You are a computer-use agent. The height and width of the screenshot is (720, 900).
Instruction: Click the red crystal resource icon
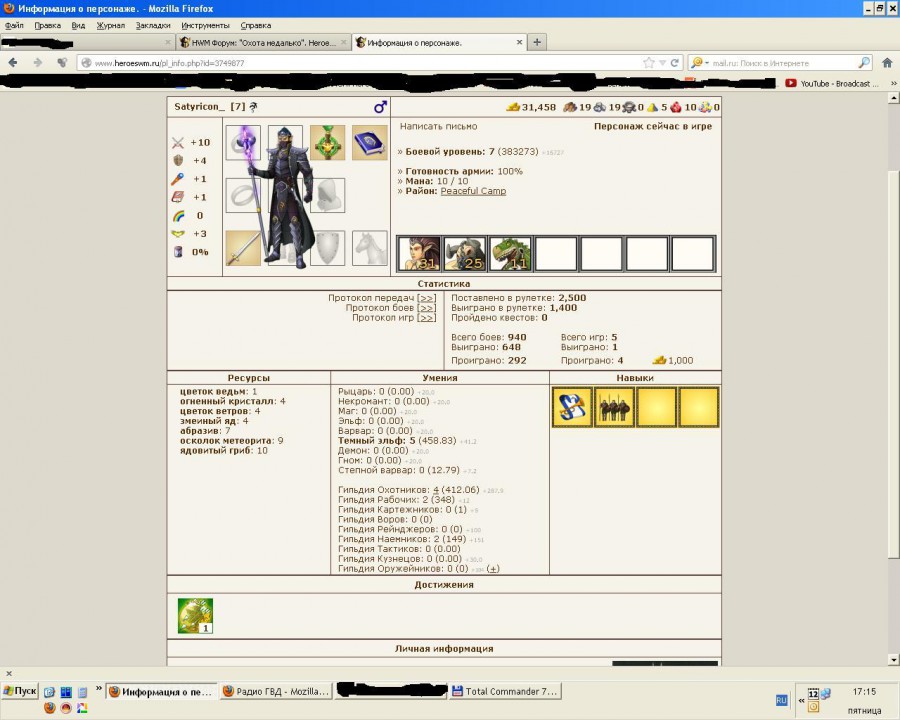676,107
